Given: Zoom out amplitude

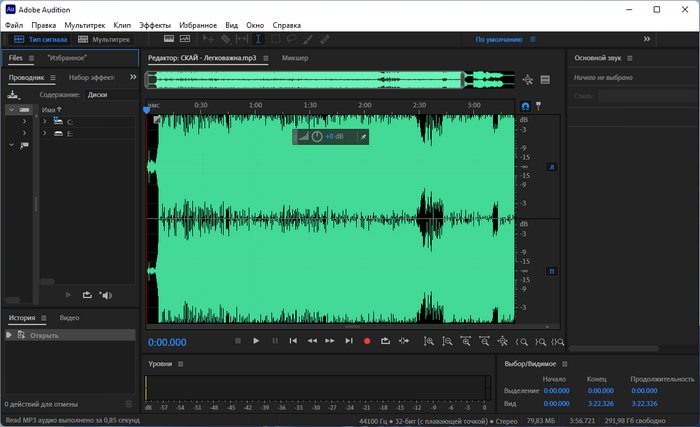Looking at the screenshot, I should point(447,342).
